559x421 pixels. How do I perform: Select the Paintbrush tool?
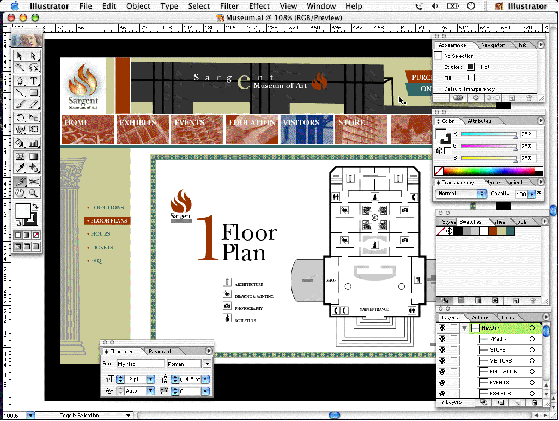tap(20, 104)
